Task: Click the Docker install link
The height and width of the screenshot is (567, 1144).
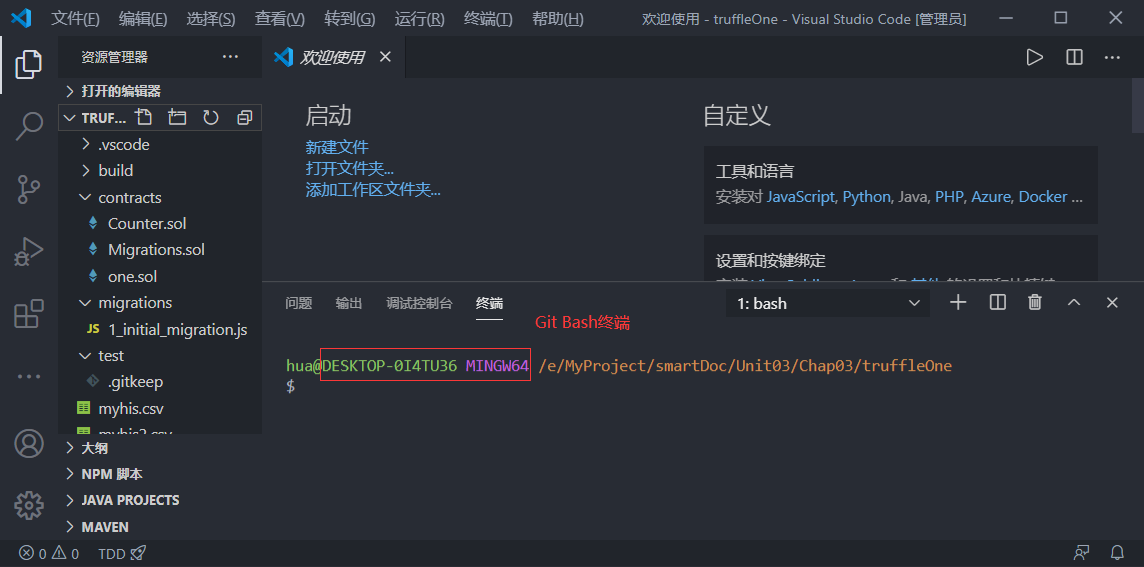Action: [x=1043, y=197]
